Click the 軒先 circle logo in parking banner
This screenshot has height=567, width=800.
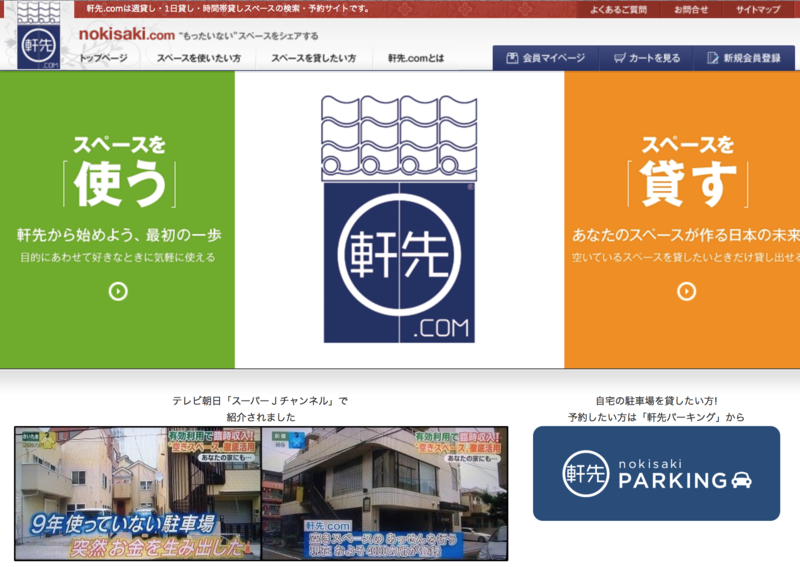[x=586, y=474]
